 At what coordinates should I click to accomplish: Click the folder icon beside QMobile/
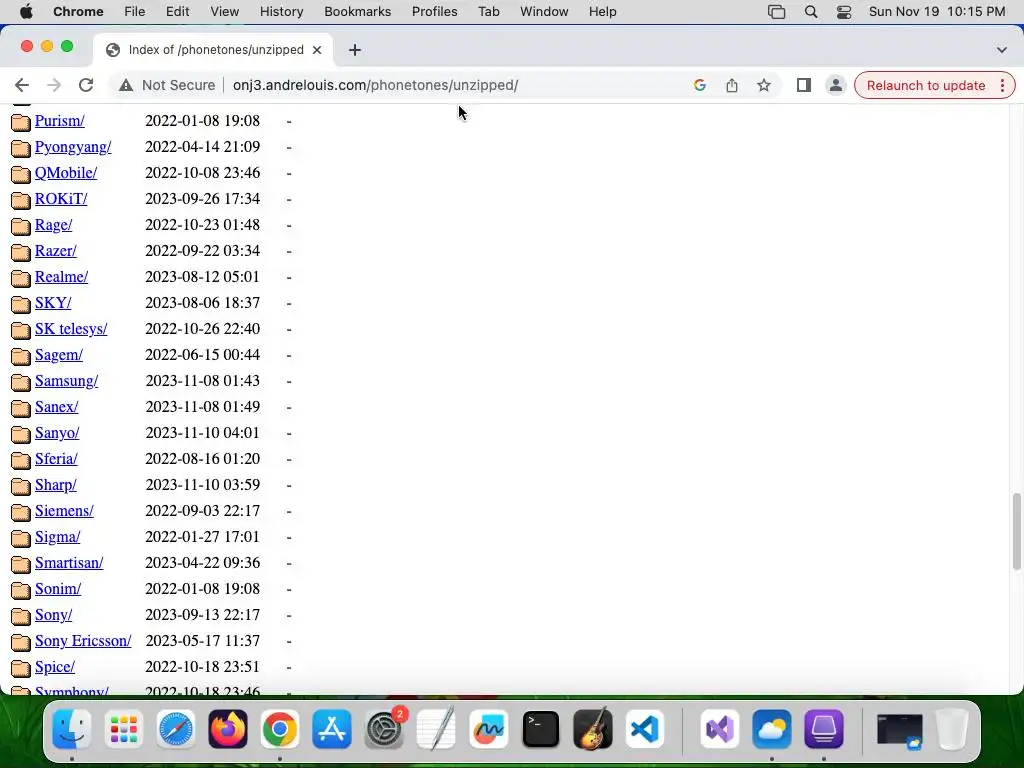point(21,174)
